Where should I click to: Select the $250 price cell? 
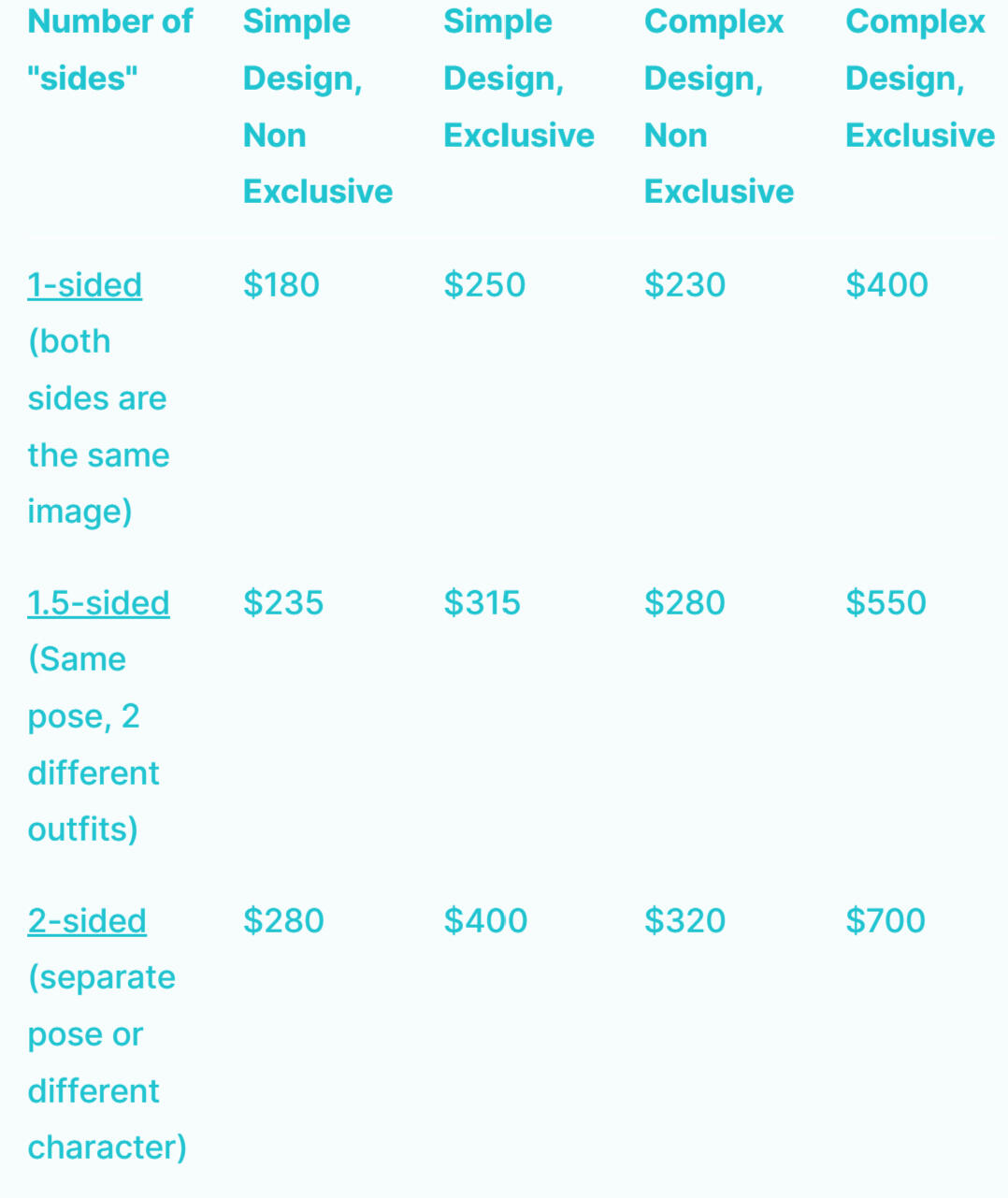484,285
